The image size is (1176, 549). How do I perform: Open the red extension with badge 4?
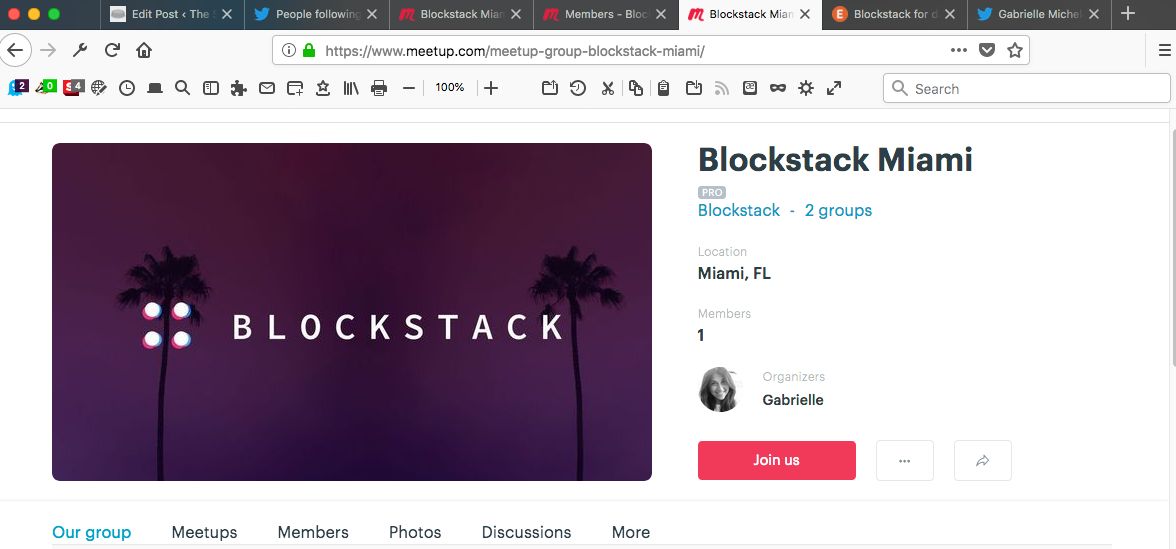[74, 88]
